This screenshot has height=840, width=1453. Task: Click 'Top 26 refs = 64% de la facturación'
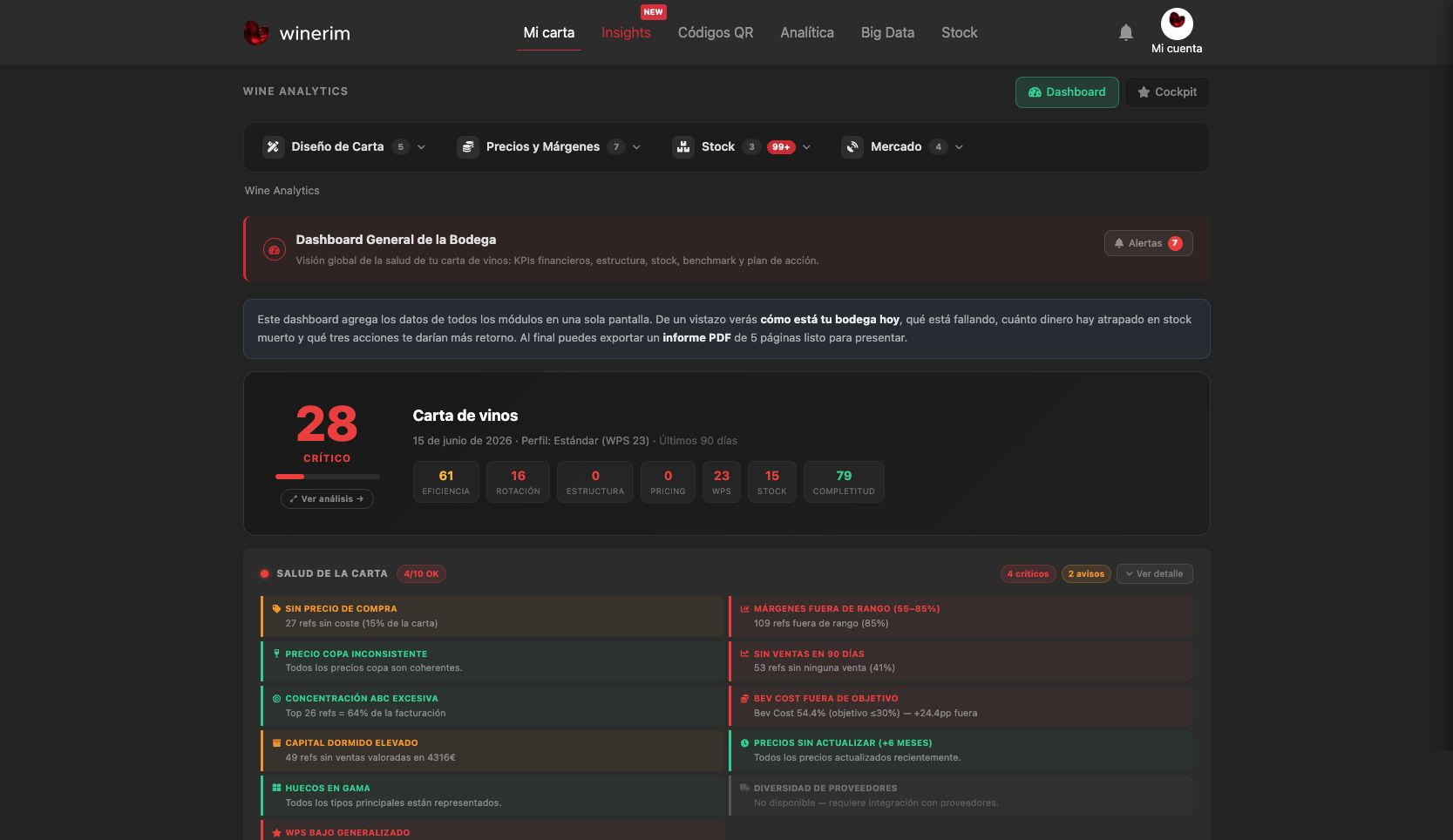(365, 713)
